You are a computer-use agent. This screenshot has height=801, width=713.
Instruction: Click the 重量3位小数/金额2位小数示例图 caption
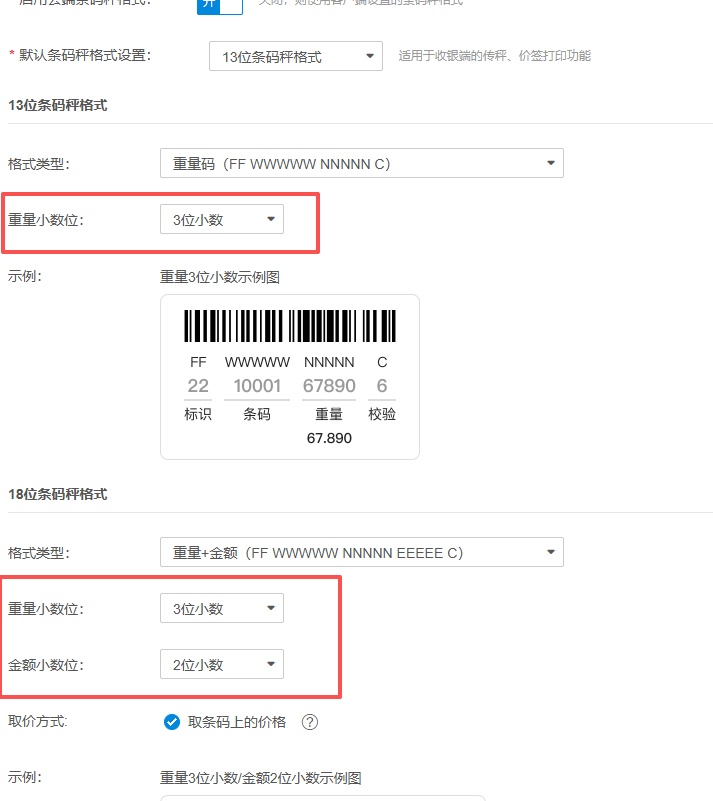[260, 778]
